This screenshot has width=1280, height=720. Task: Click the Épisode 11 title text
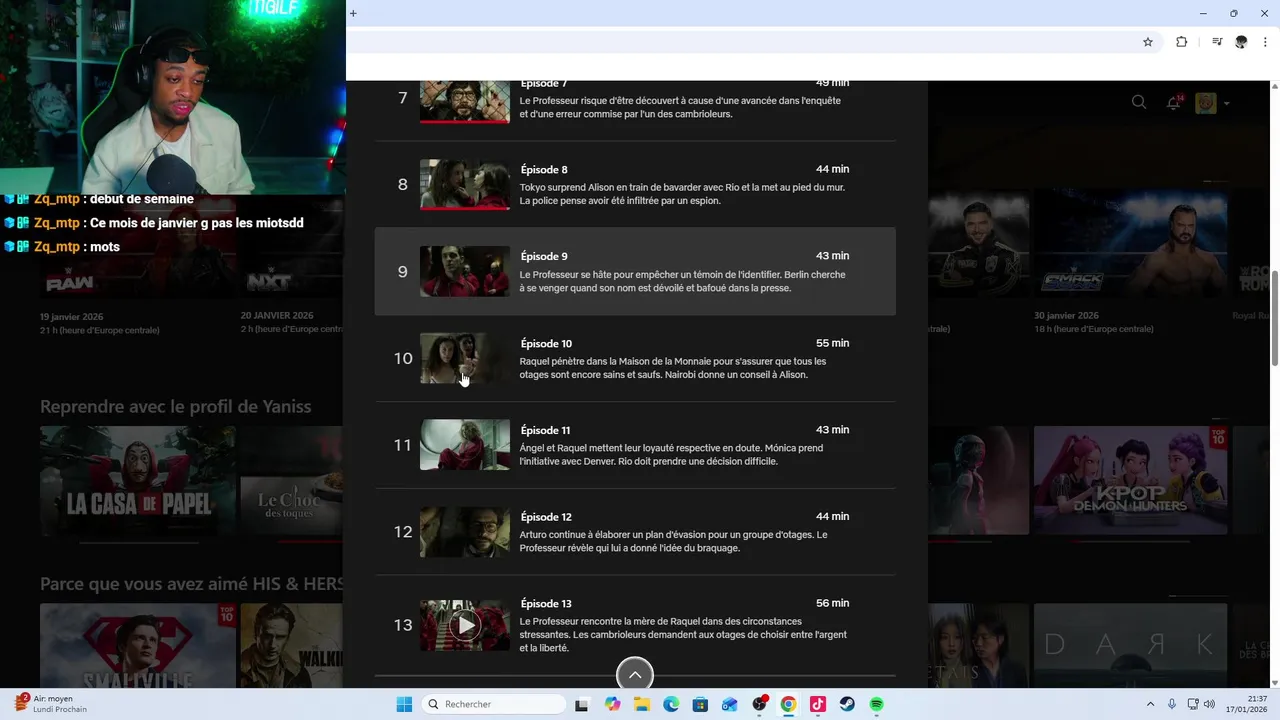coord(545,431)
